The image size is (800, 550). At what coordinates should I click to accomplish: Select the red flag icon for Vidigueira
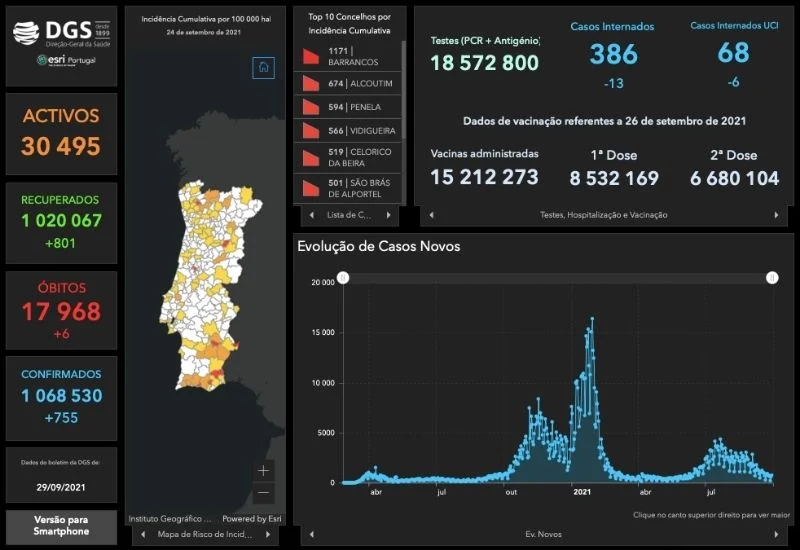pyautogui.click(x=310, y=131)
